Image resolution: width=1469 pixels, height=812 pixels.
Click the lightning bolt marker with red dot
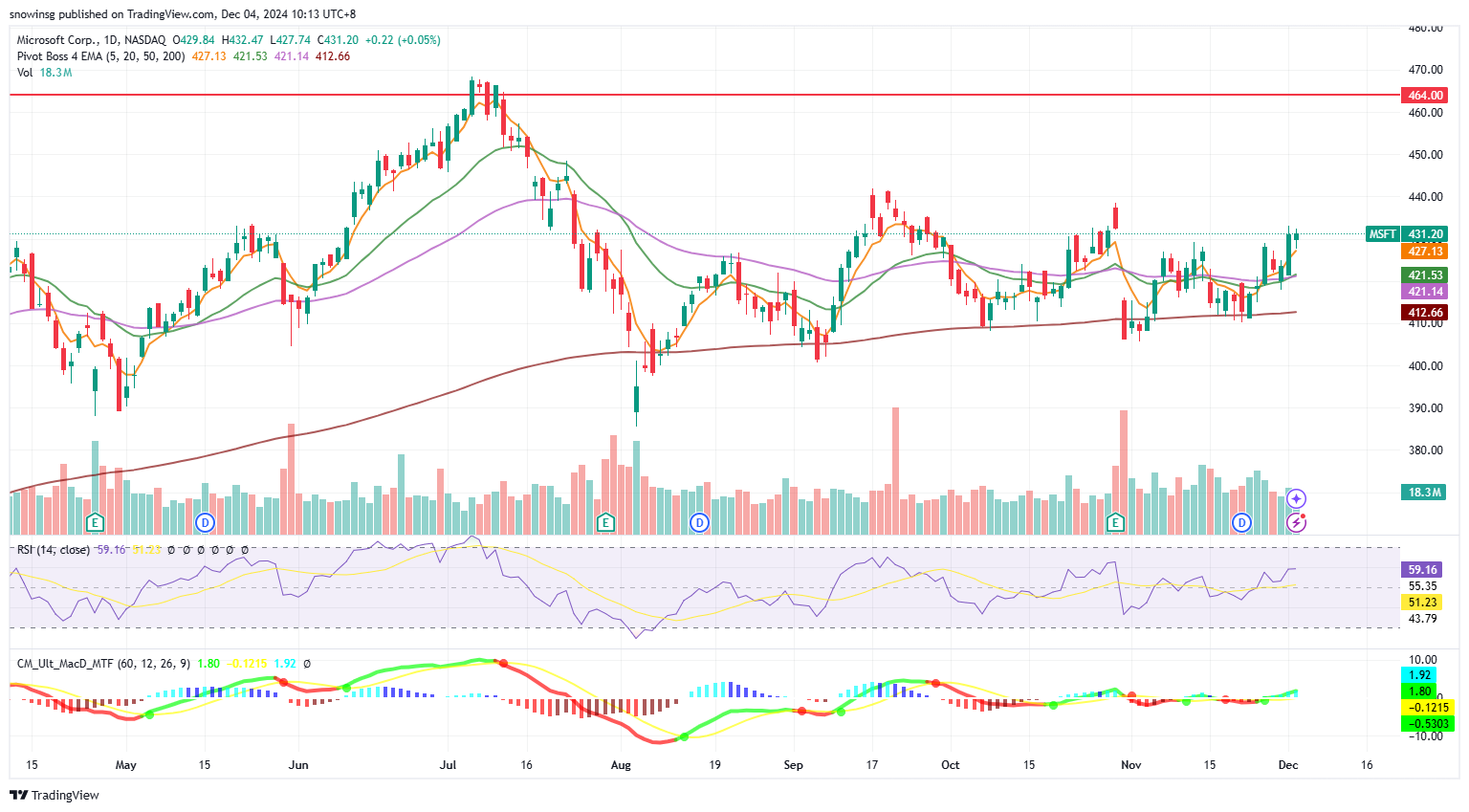1297,522
